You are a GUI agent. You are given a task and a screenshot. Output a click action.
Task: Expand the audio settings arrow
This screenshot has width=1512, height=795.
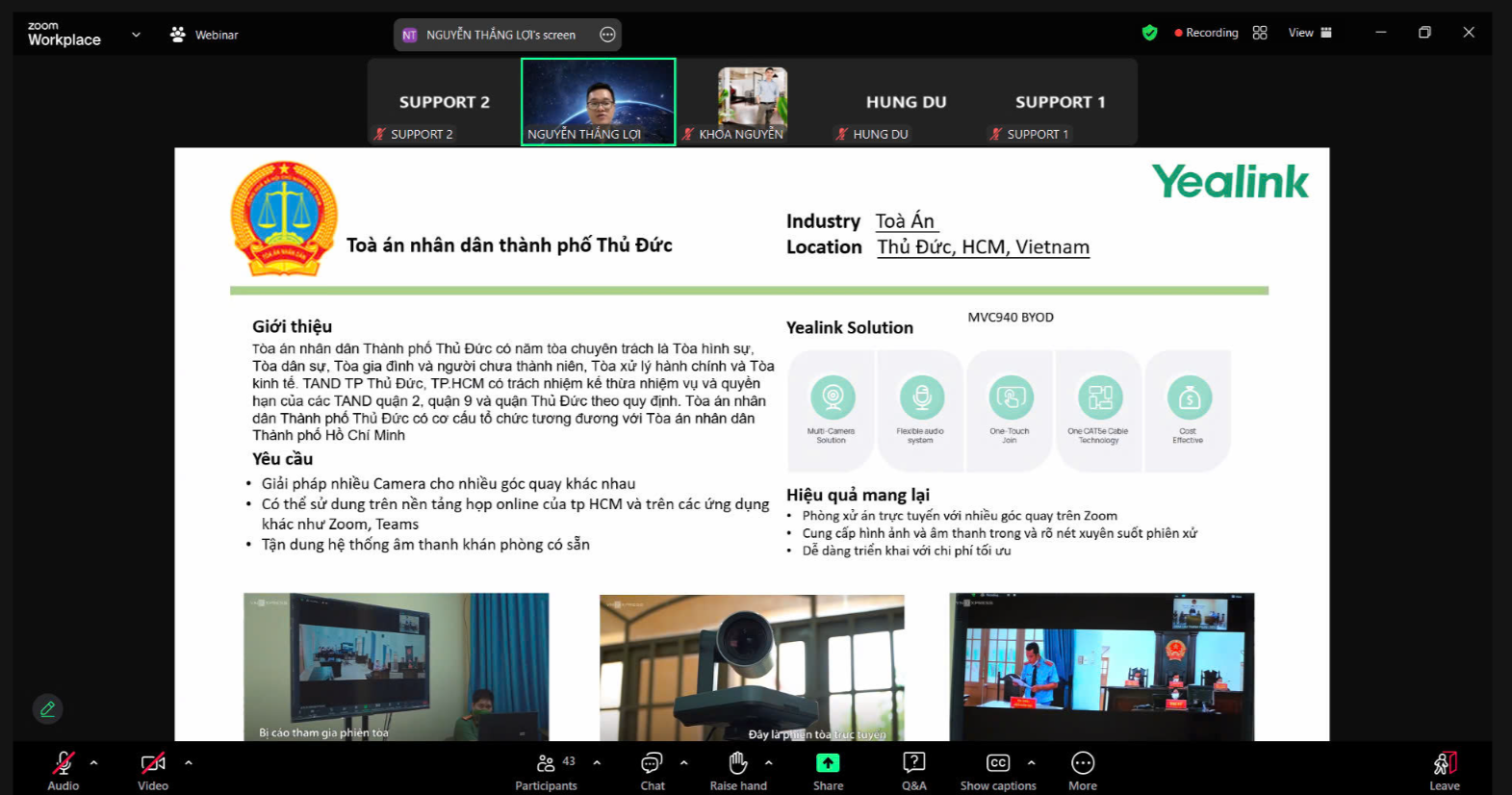93,763
